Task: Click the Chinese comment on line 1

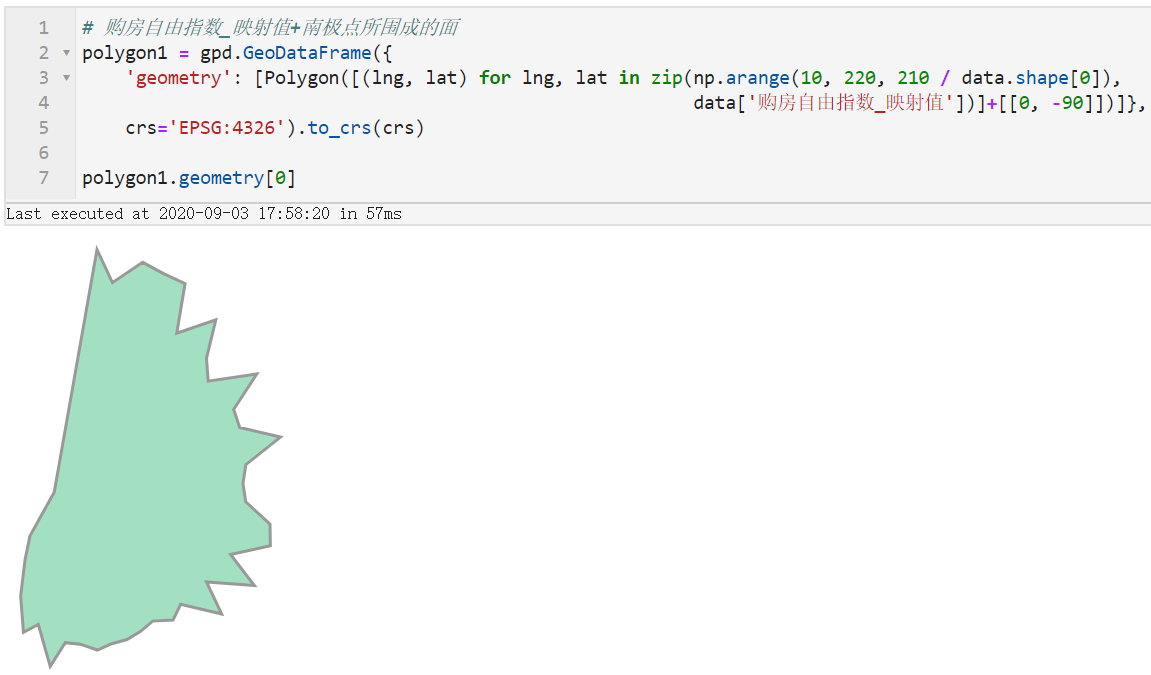Action: click(x=271, y=28)
